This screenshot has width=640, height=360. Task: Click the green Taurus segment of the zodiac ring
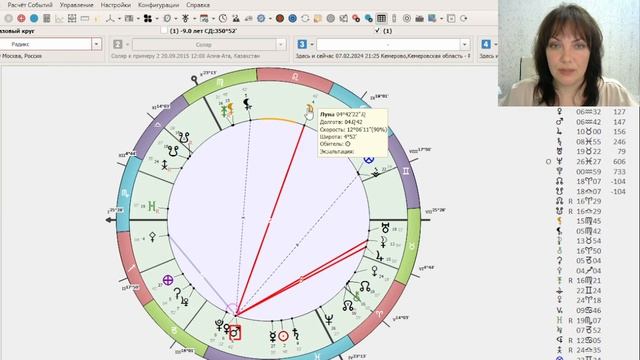411,246
